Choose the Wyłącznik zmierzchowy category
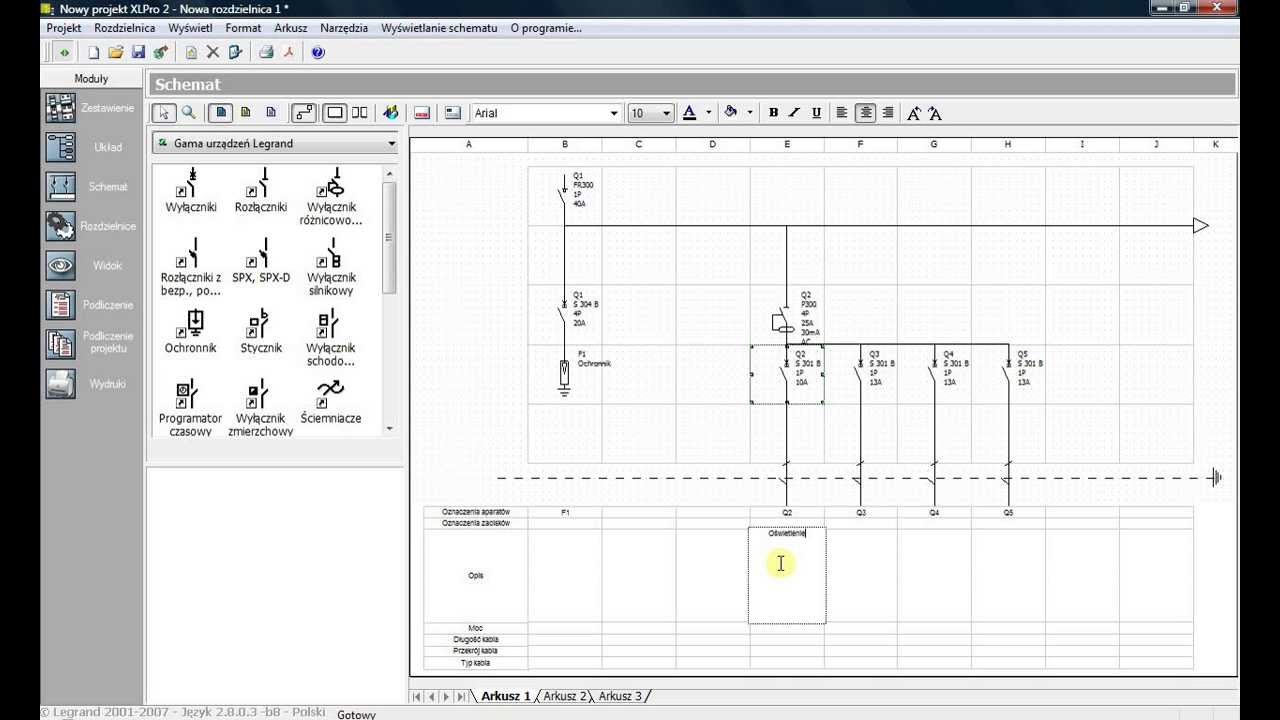The image size is (1280, 720). pyautogui.click(x=261, y=408)
